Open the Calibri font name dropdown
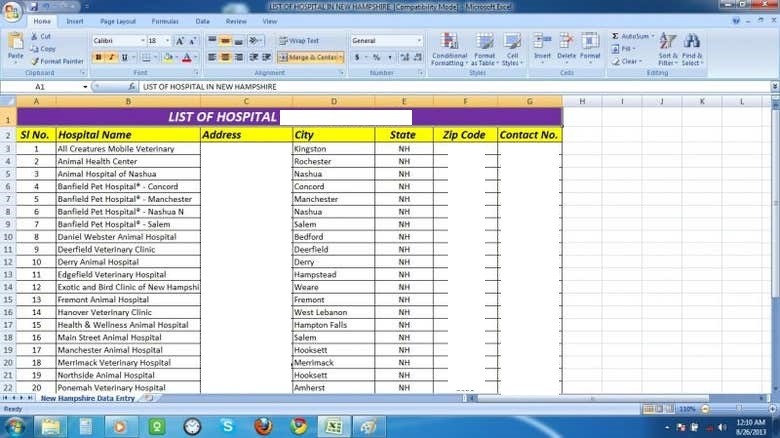This screenshot has width=780, height=438. tap(141, 41)
